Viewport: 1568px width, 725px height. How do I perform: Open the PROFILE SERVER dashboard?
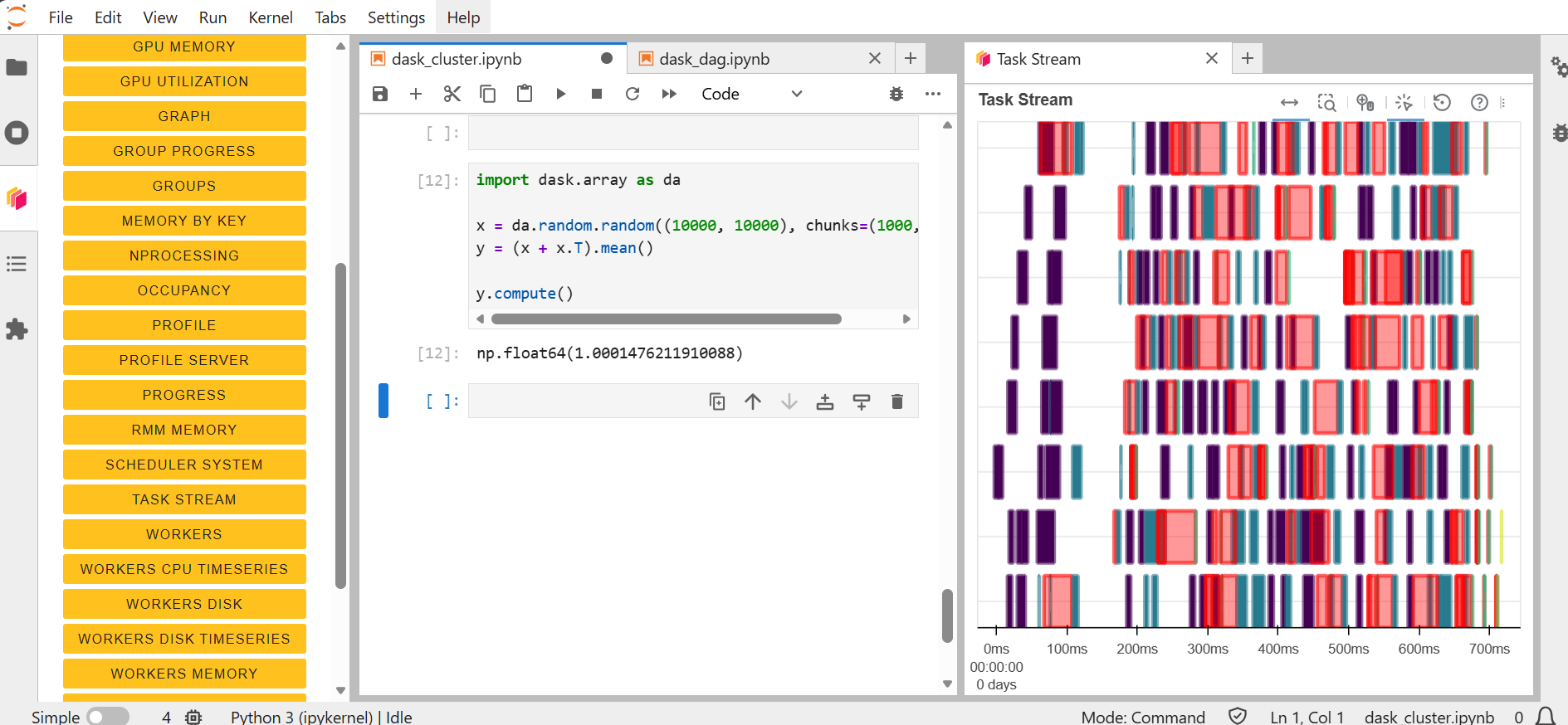click(184, 360)
